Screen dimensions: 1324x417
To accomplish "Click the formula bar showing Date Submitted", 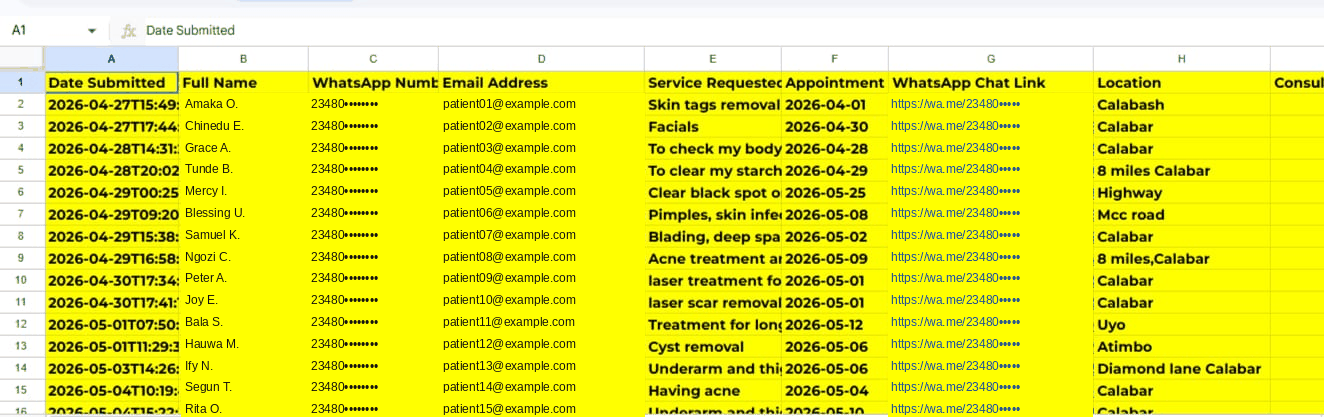I will (x=730, y=31).
